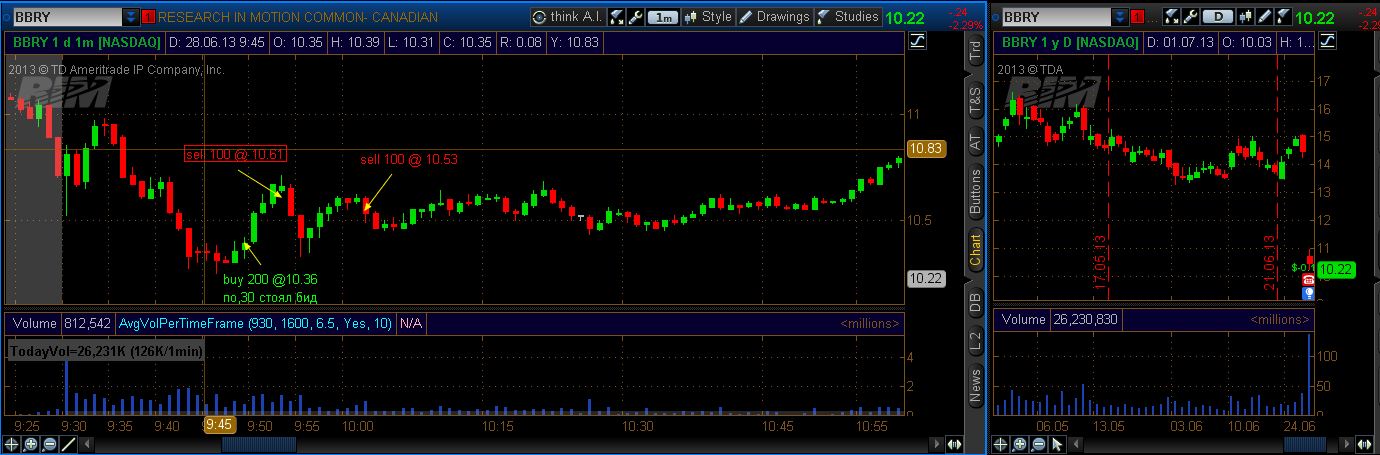Screen dimensions: 1380x455
Task: Open candlestick style icon in right chart
Action: point(1247,16)
